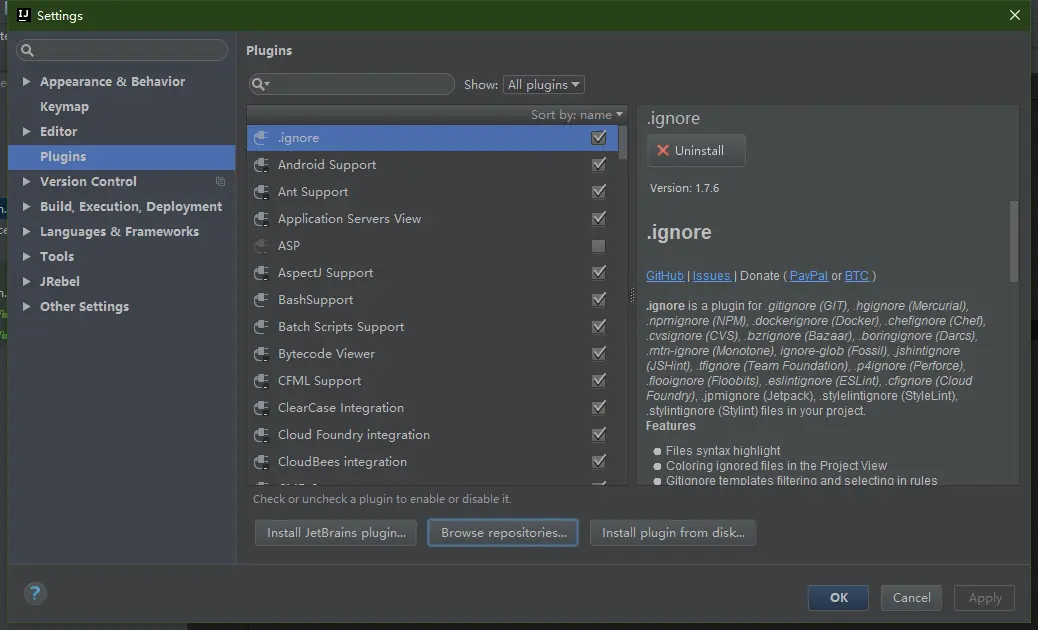Image resolution: width=1038 pixels, height=630 pixels.
Task: Disable the .ignore plugin checkbox
Action: (x=598, y=138)
